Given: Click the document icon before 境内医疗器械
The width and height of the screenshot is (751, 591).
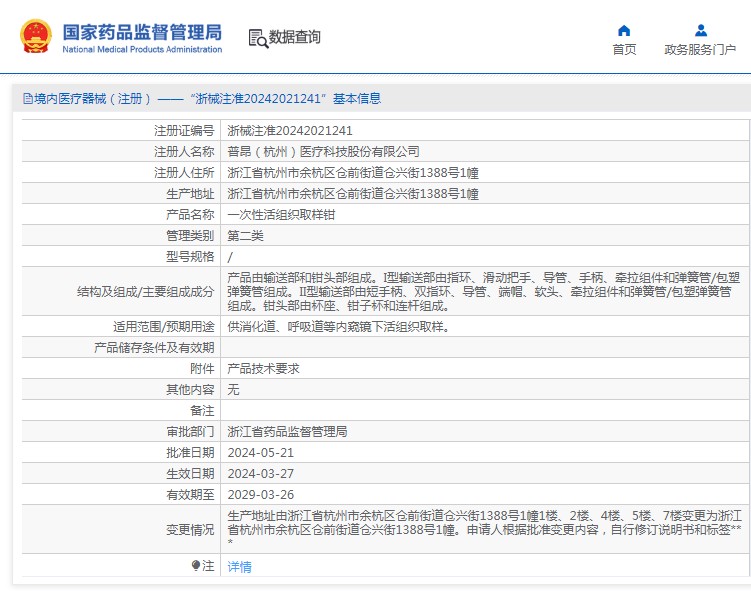Looking at the screenshot, I should tap(27, 99).
